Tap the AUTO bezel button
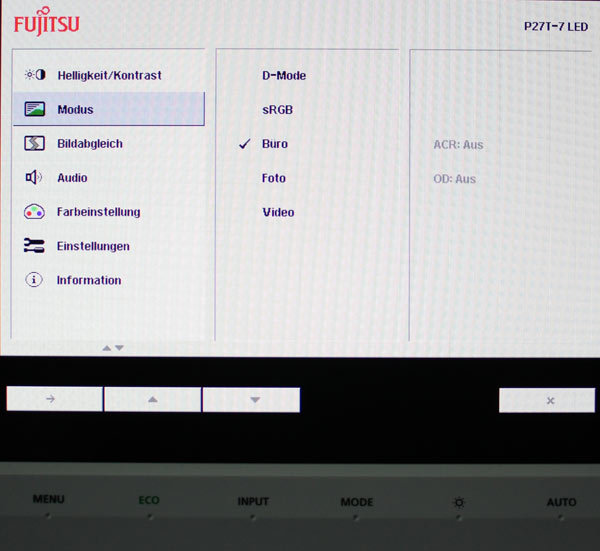600x551 pixels. (x=561, y=502)
